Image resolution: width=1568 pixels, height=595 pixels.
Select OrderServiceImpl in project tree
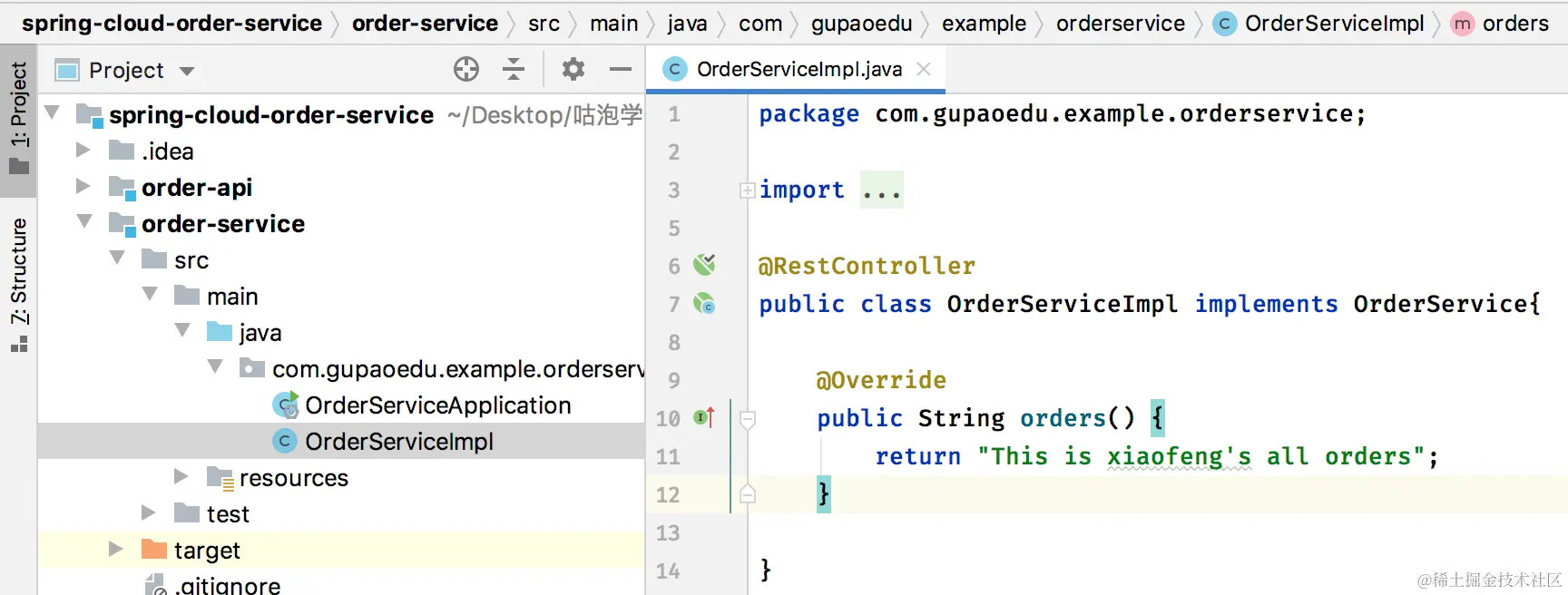click(x=341, y=441)
